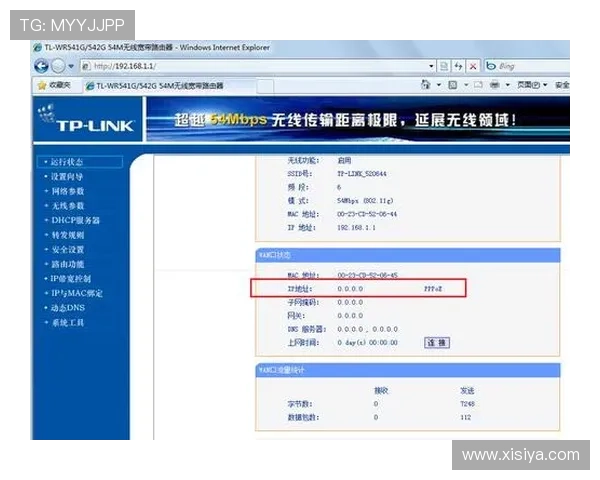The width and height of the screenshot is (600, 480).
Task: Open 路由功能 in the sidebar
Action: pyautogui.click(x=67, y=264)
